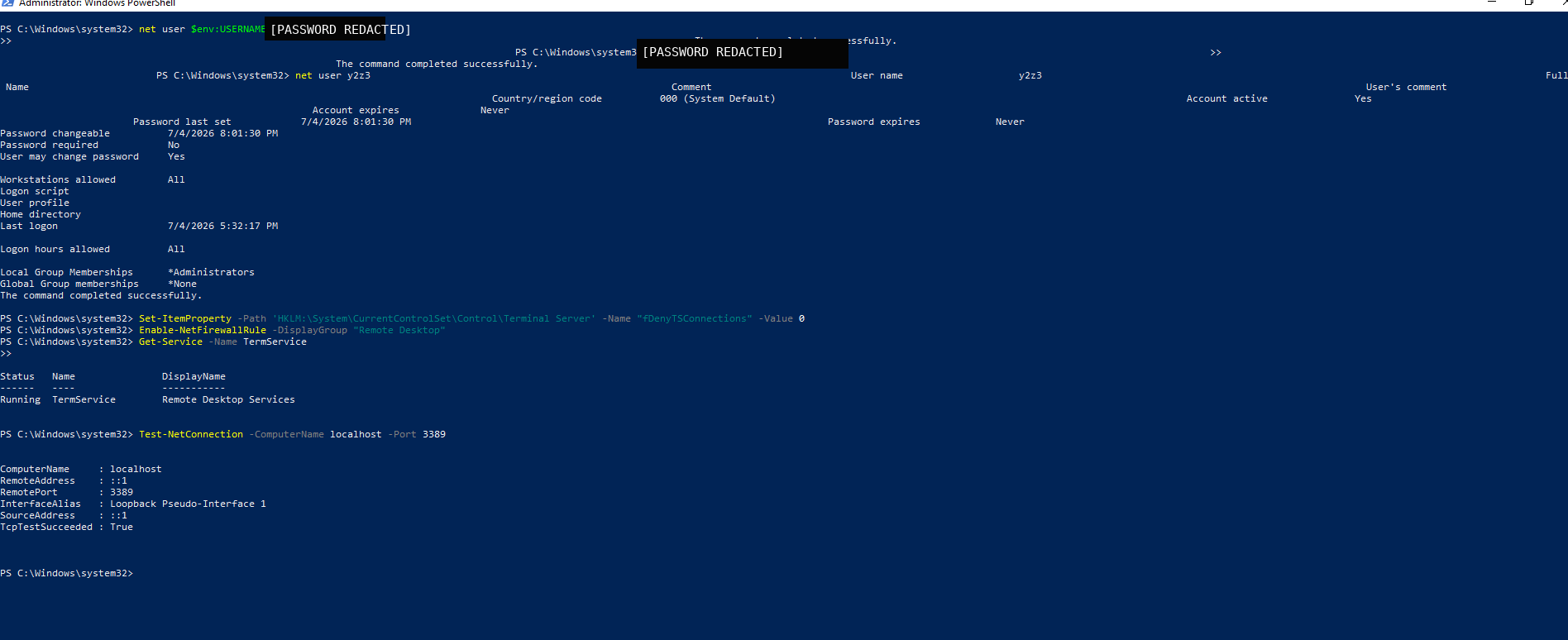This screenshot has height=640, width=1568.
Task: Click the 'User may change password' label
Action: 69,156
